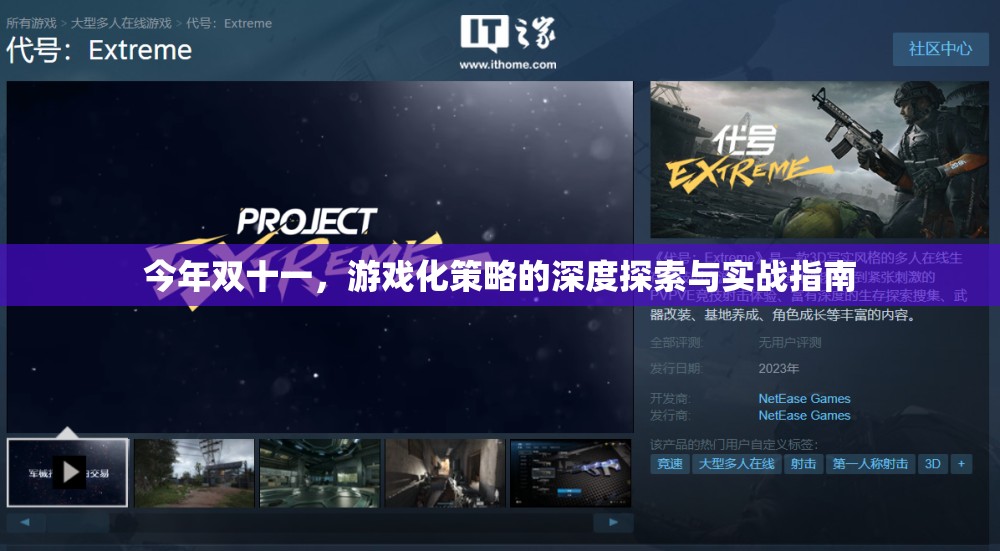Click the left arrow of thumbnail strip

point(26,522)
